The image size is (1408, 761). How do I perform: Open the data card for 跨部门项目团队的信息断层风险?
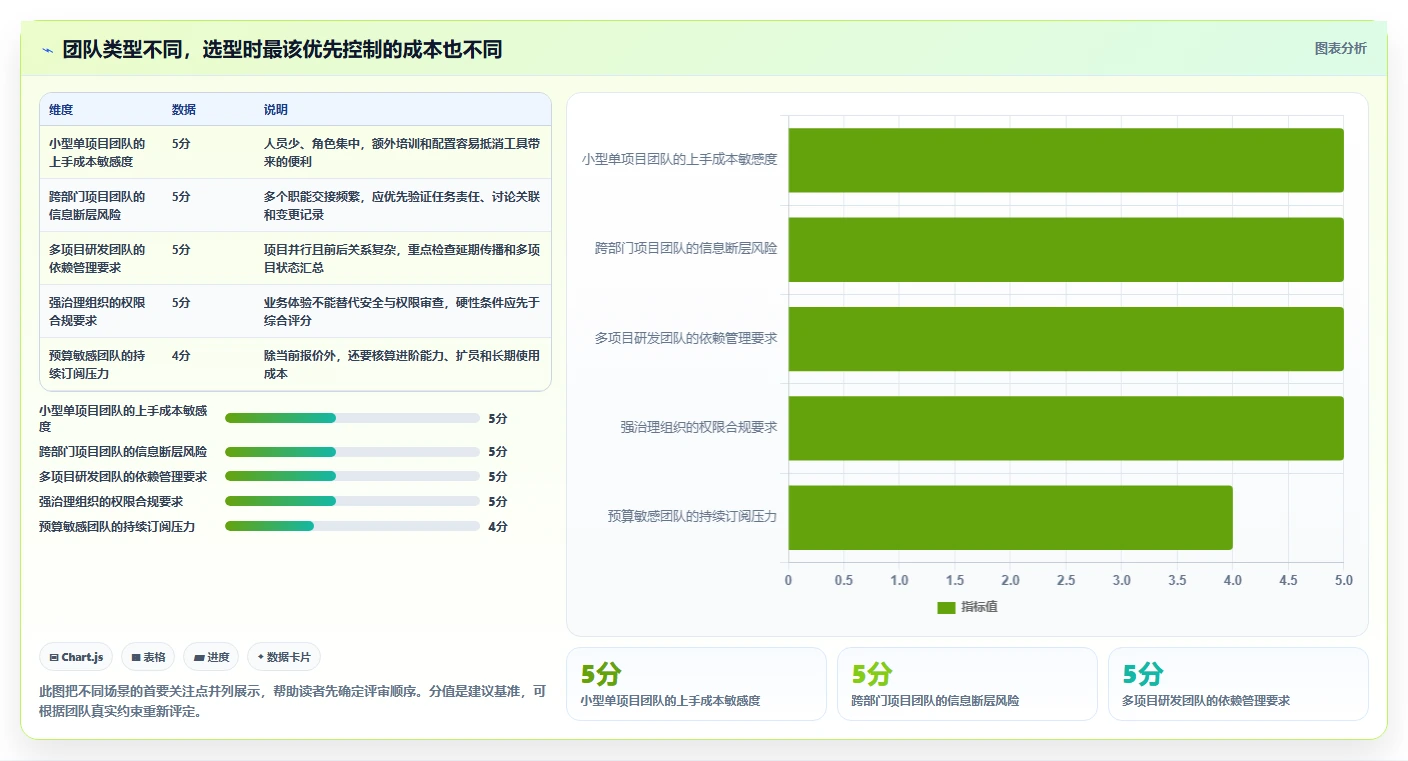tap(967, 684)
